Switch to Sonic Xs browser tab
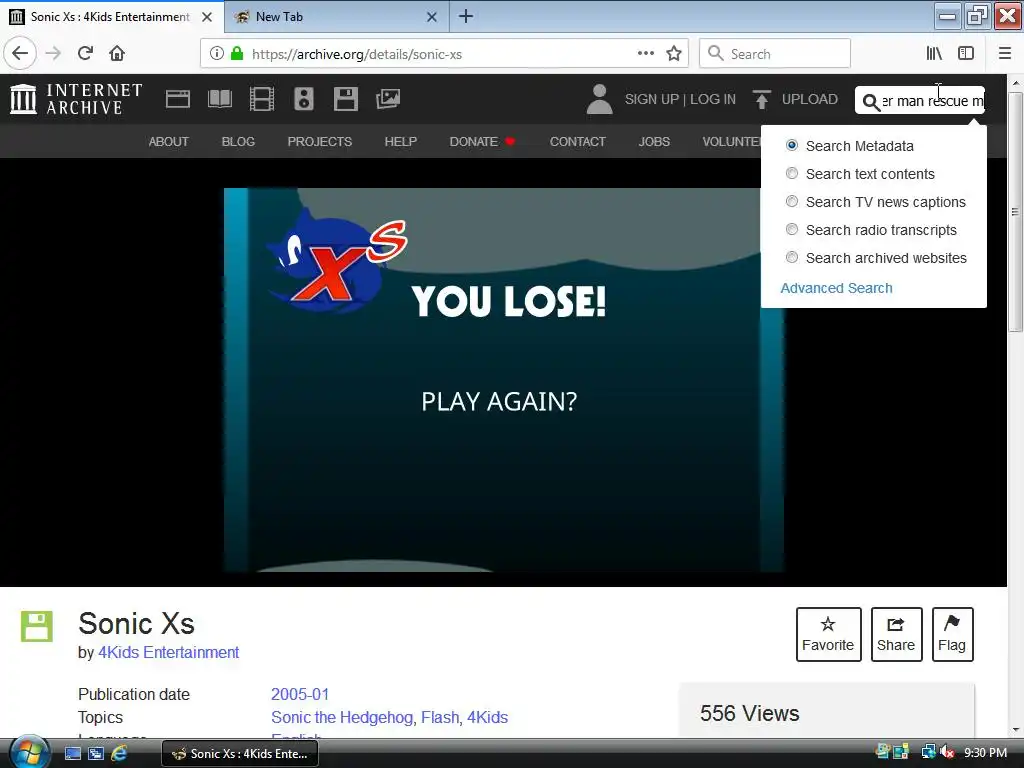1024x768 pixels. pyautogui.click(x=112, y=17)
